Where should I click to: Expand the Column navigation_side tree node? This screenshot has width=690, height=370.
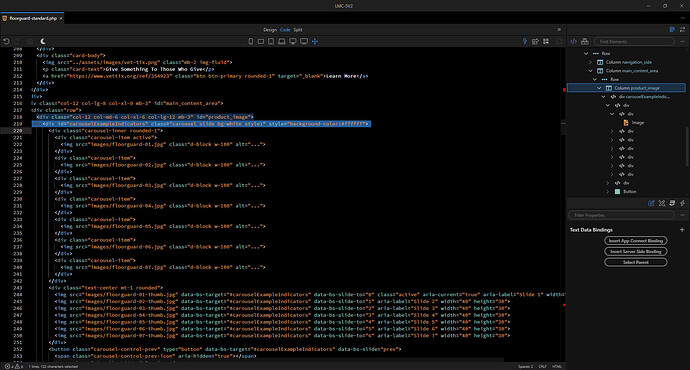[x=591, y=62]
